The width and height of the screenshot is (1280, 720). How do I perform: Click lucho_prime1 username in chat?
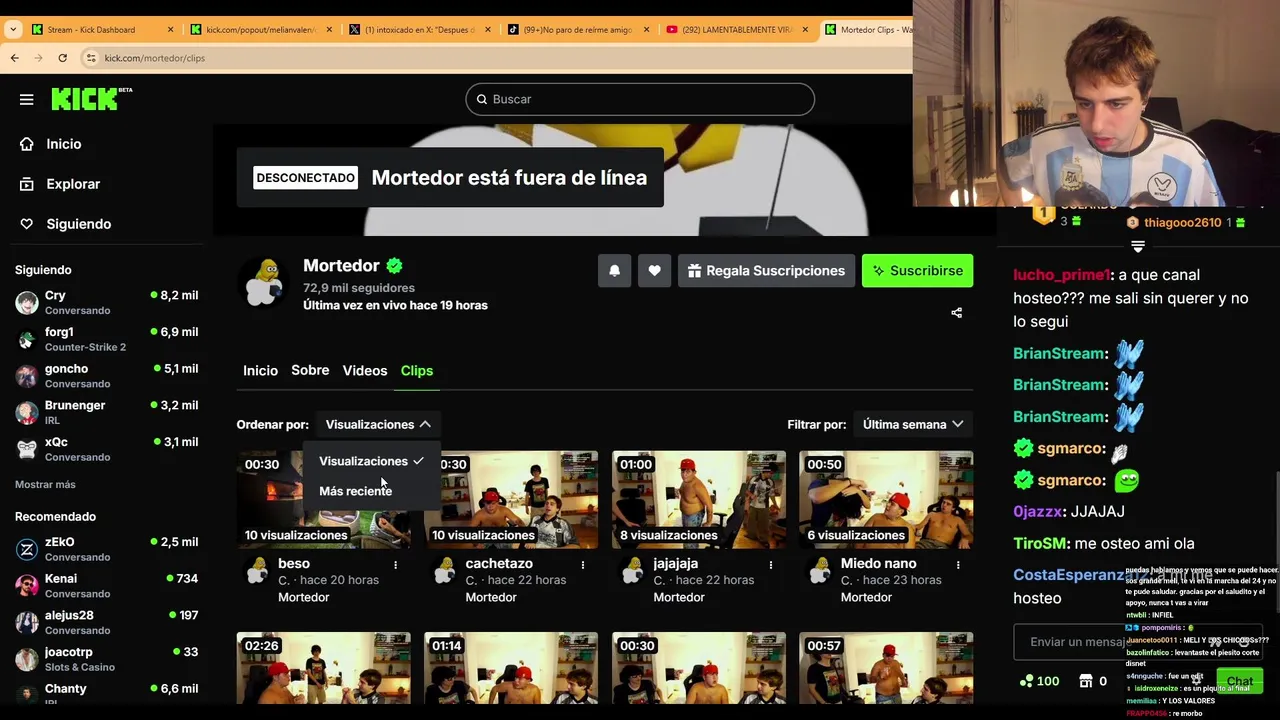pyautogui.click(x=1062, y=275)
